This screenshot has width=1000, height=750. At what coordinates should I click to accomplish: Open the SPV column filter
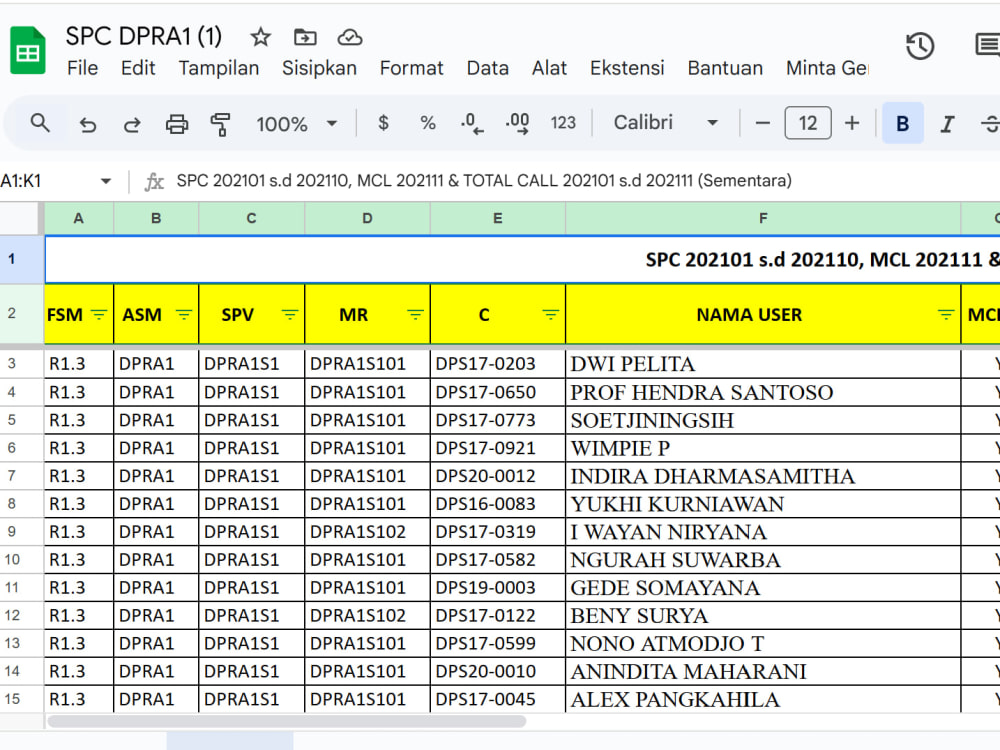(290, 314)
